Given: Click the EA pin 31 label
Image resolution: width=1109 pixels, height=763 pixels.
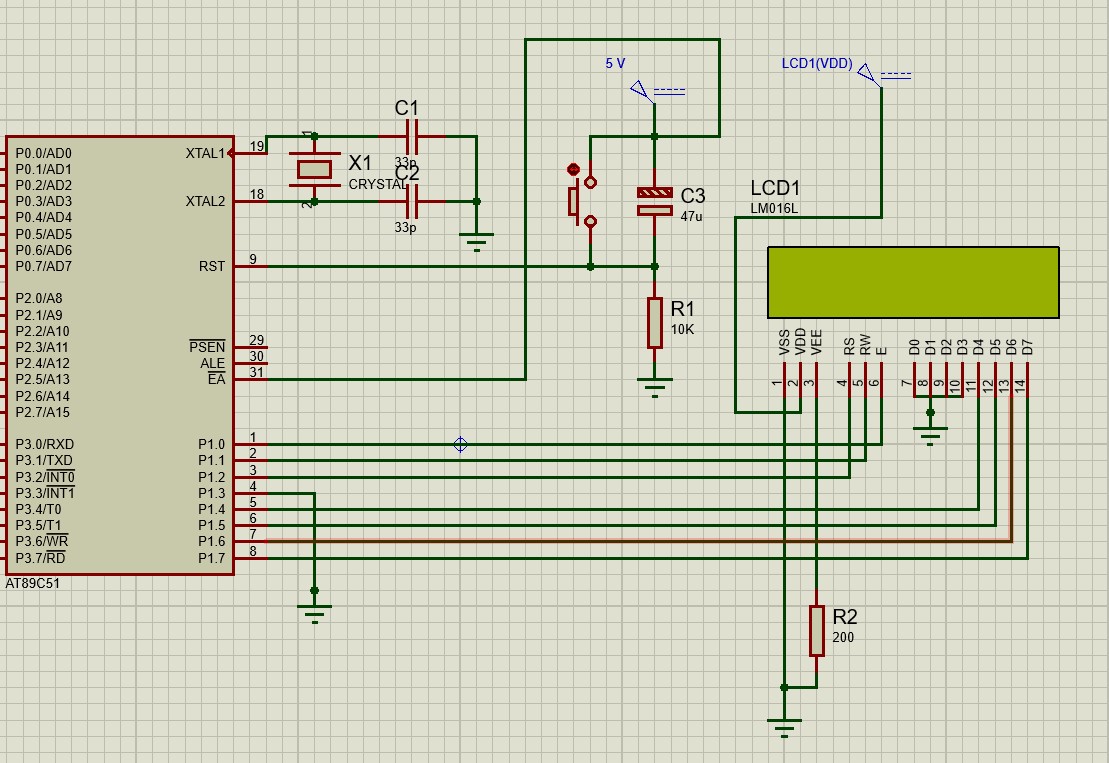Looking at the screenshot, I should 216,380.
